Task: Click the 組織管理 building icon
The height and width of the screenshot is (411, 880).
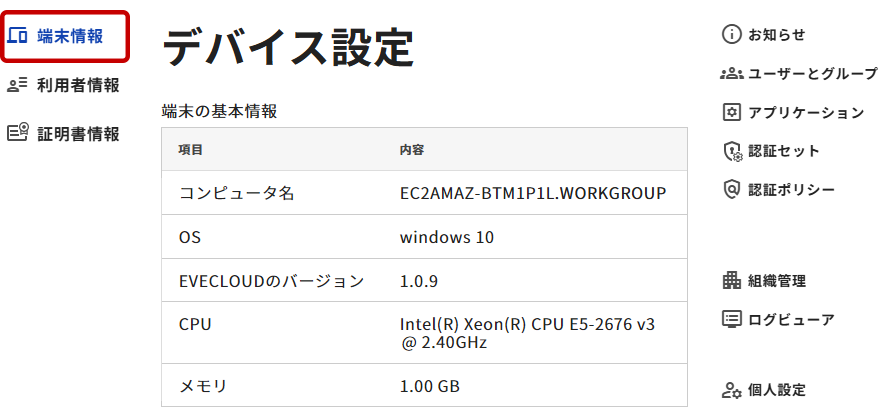Action: (x=731, y=281)
